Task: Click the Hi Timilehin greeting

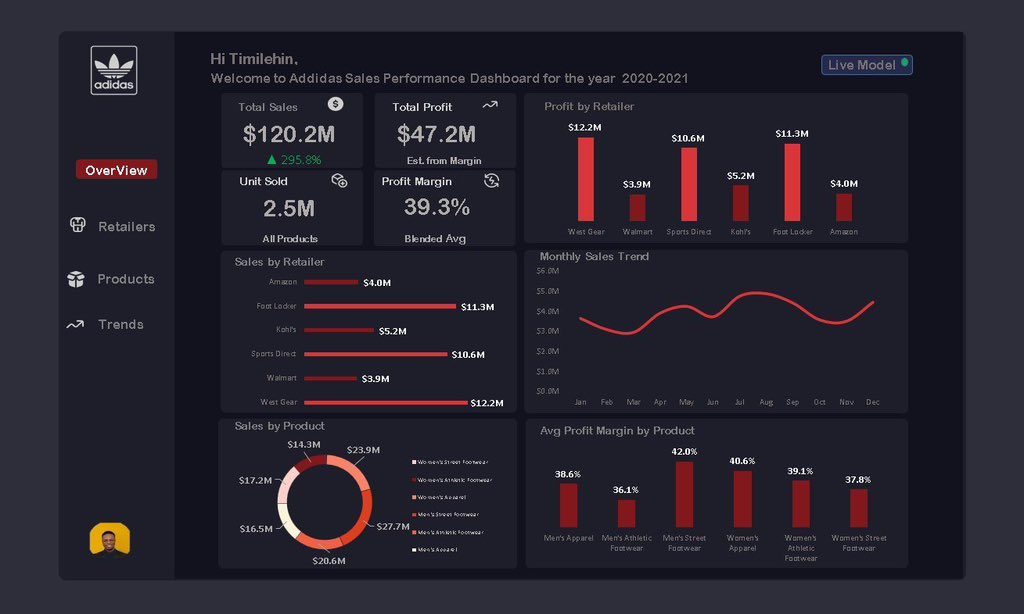Action: 254,59
